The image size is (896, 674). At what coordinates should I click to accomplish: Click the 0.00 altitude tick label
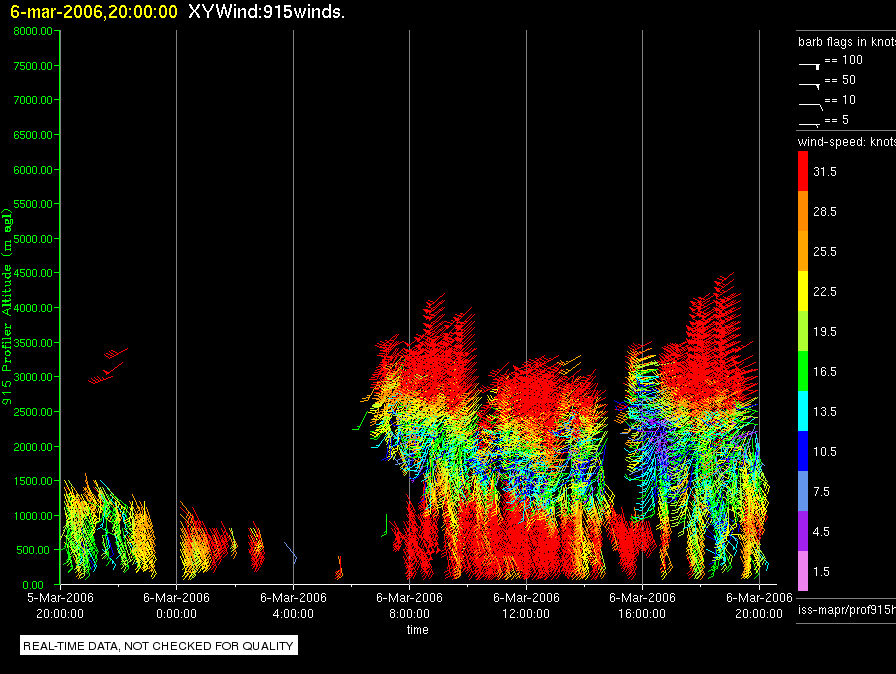pos(33,585)
